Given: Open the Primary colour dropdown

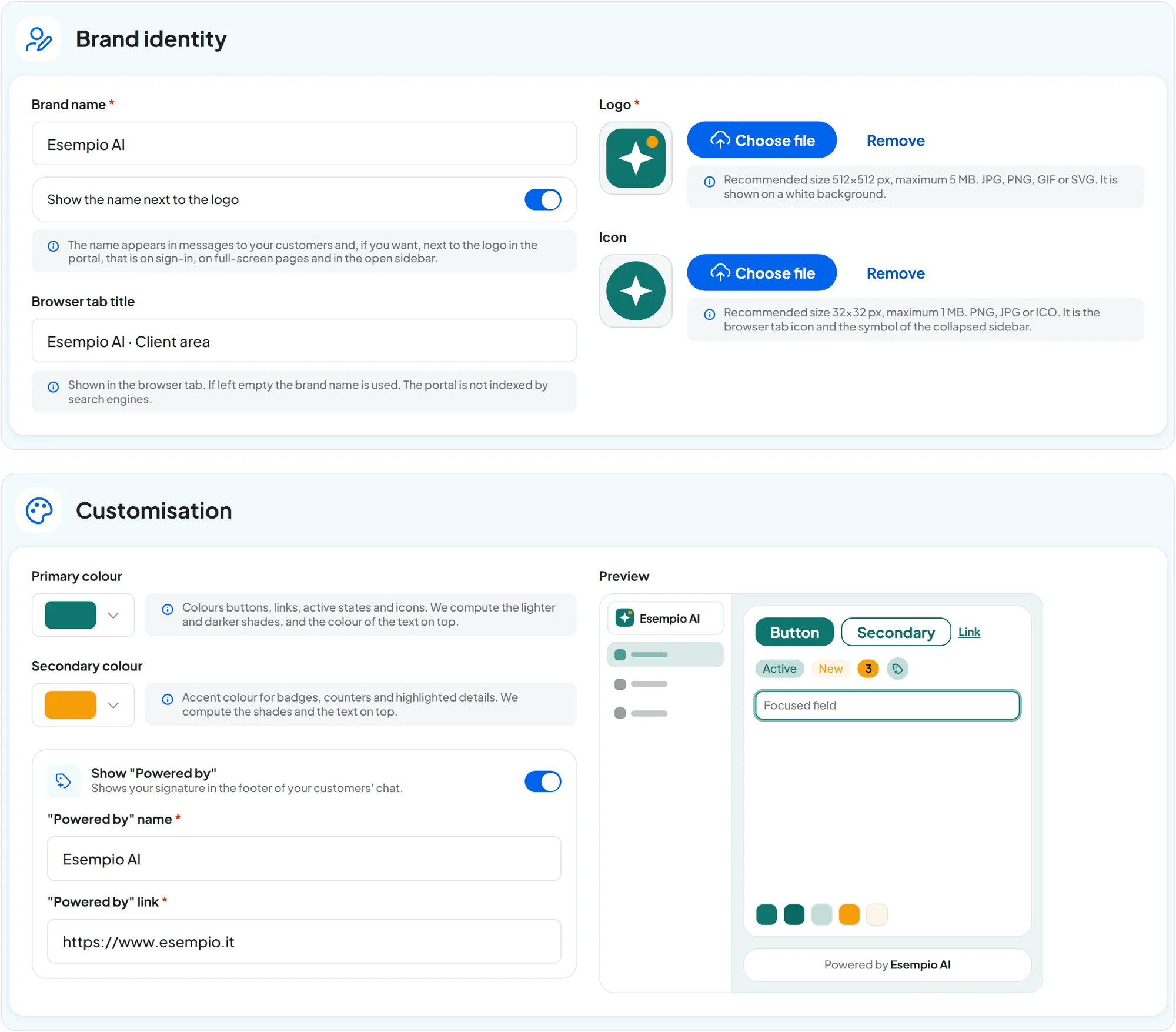Looking at the screenshot, I should tap(113, 615).
